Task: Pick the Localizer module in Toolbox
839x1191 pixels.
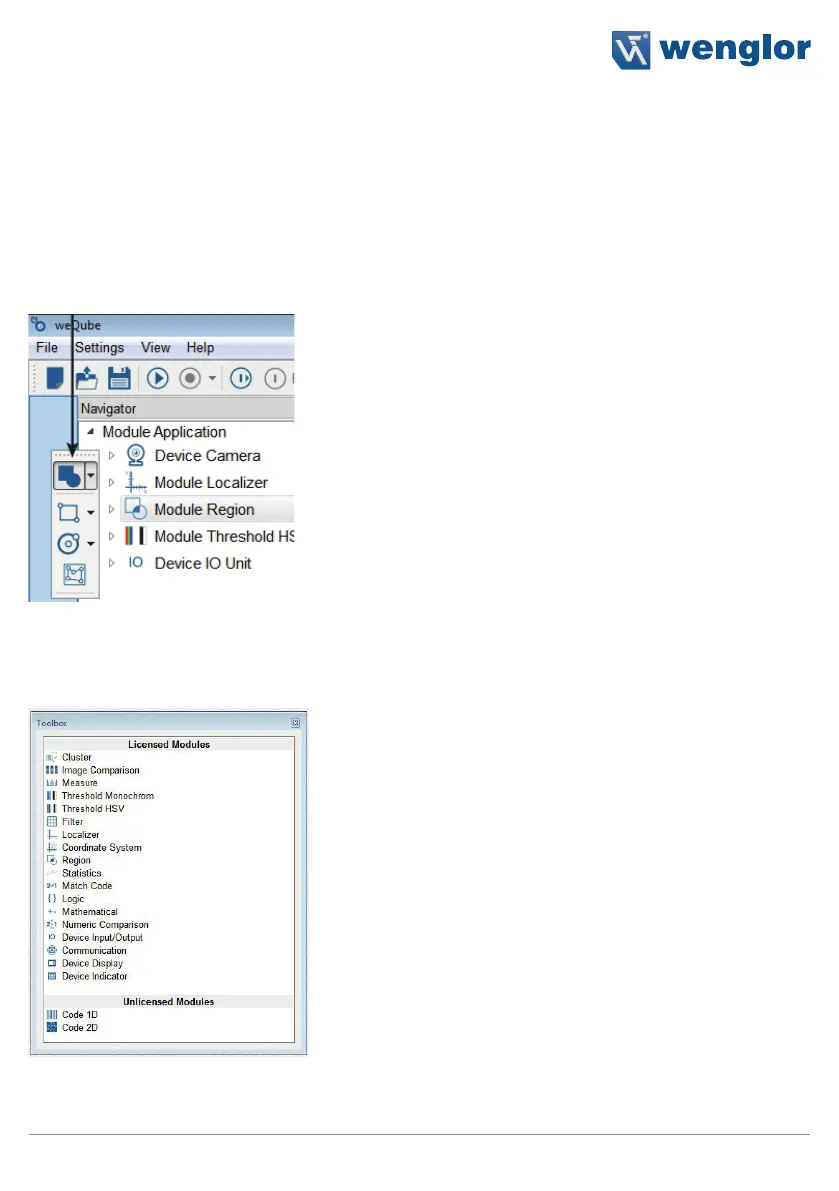Action: pyautogui.click(x=80, y=835)
